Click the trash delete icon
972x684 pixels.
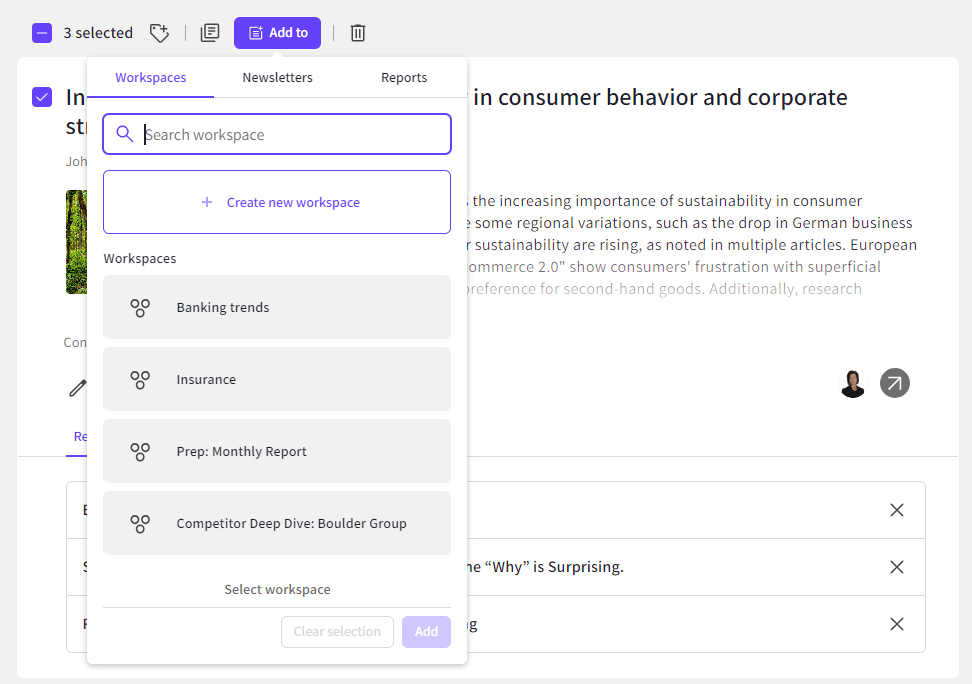[358, 33]
